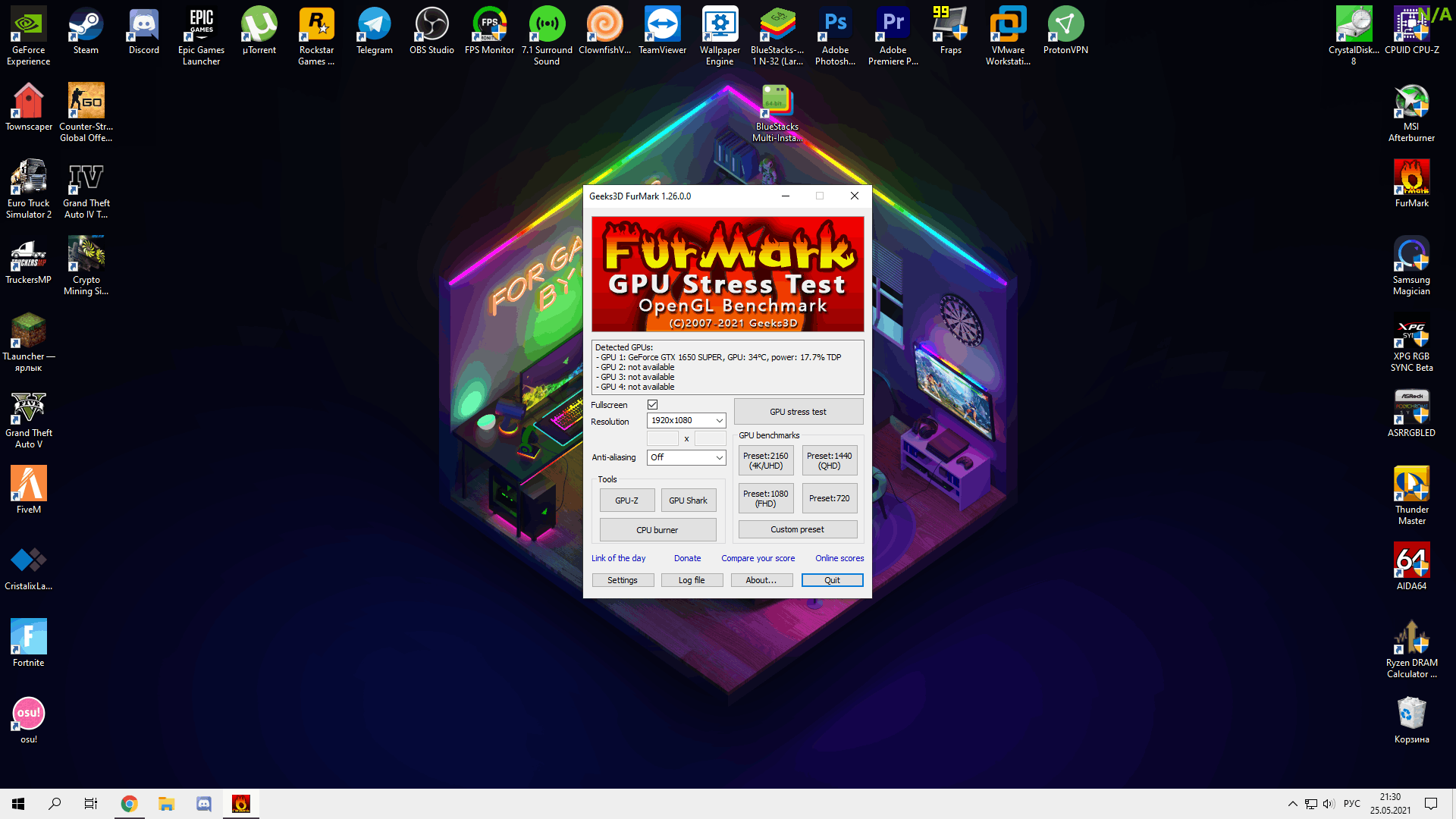This screenshot has height=819, width=1456.
Task: Select Preset:1440 QHD benchmark
Action: click(829, 461)
